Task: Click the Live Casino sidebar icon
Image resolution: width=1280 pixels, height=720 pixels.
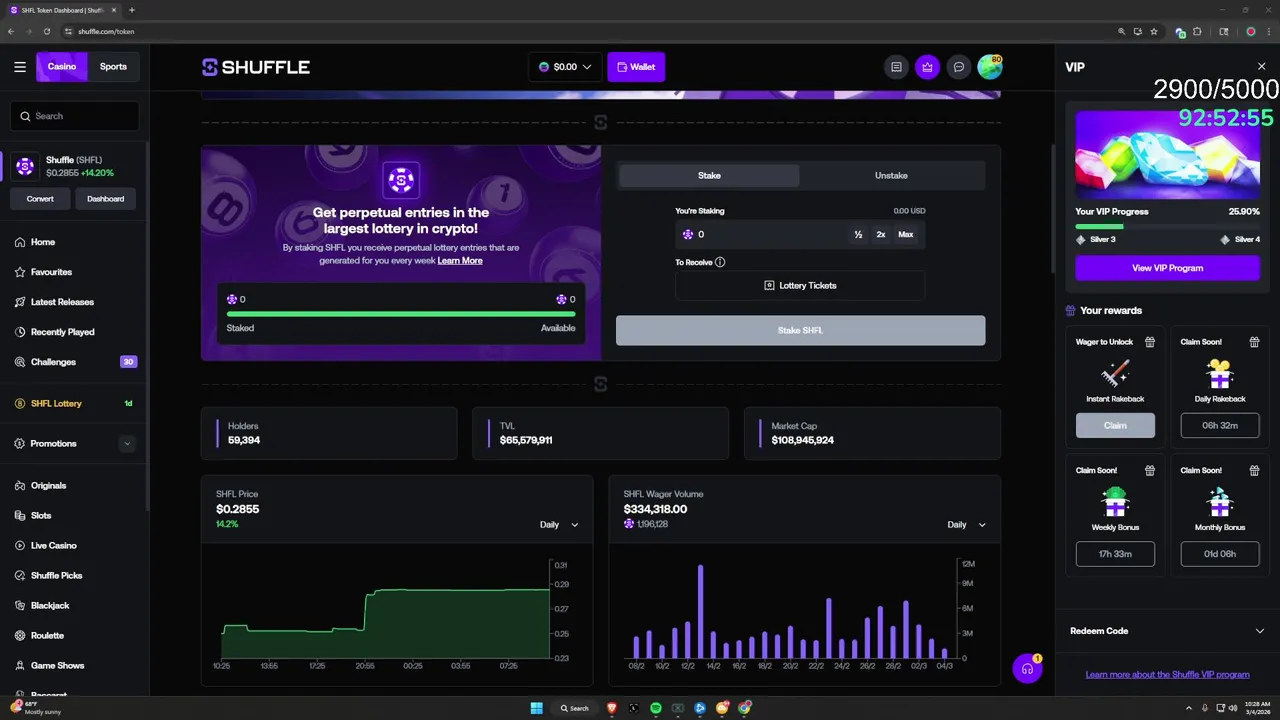Action: [x=20, y=546]
